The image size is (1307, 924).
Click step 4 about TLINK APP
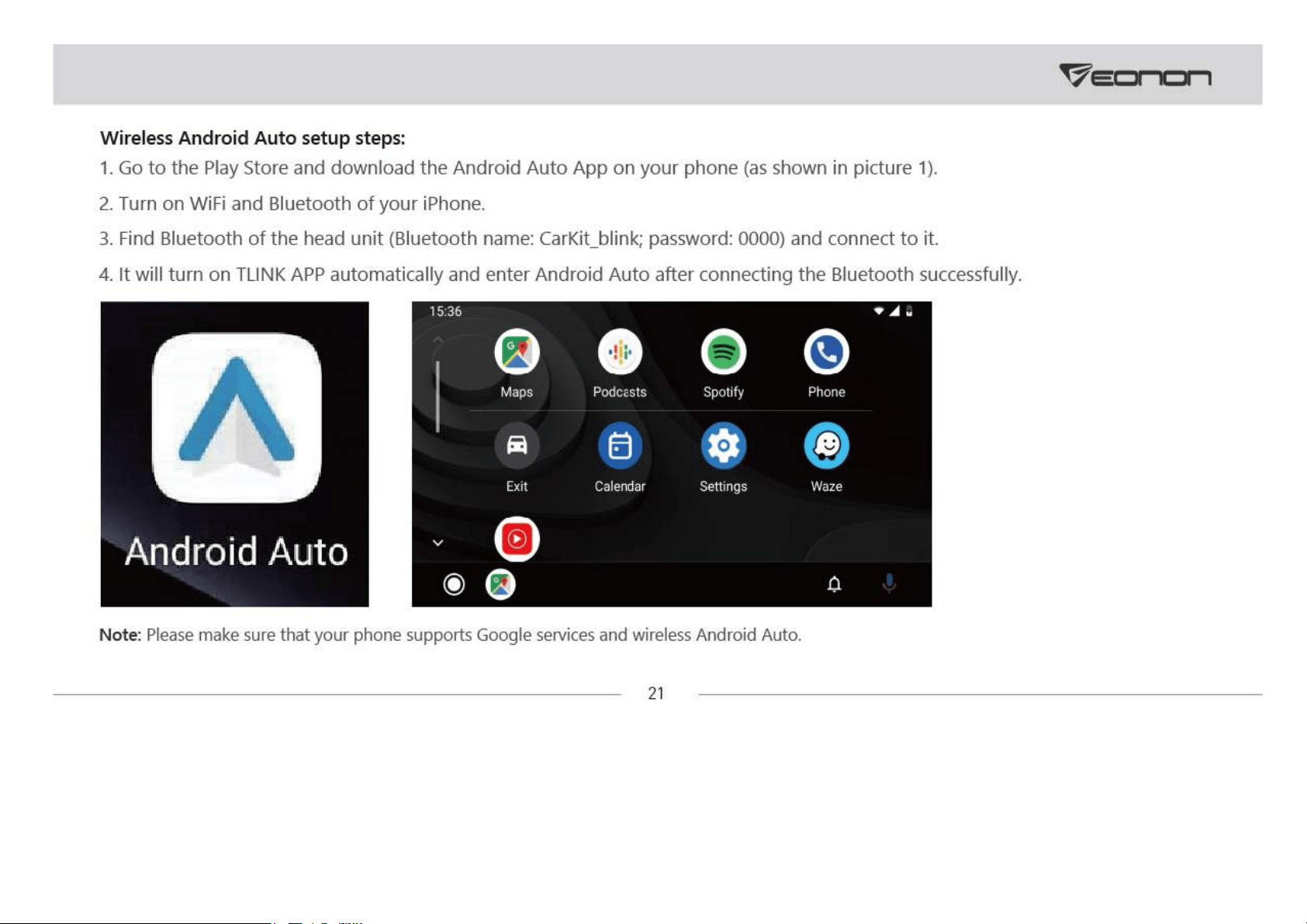click(561, 274)
